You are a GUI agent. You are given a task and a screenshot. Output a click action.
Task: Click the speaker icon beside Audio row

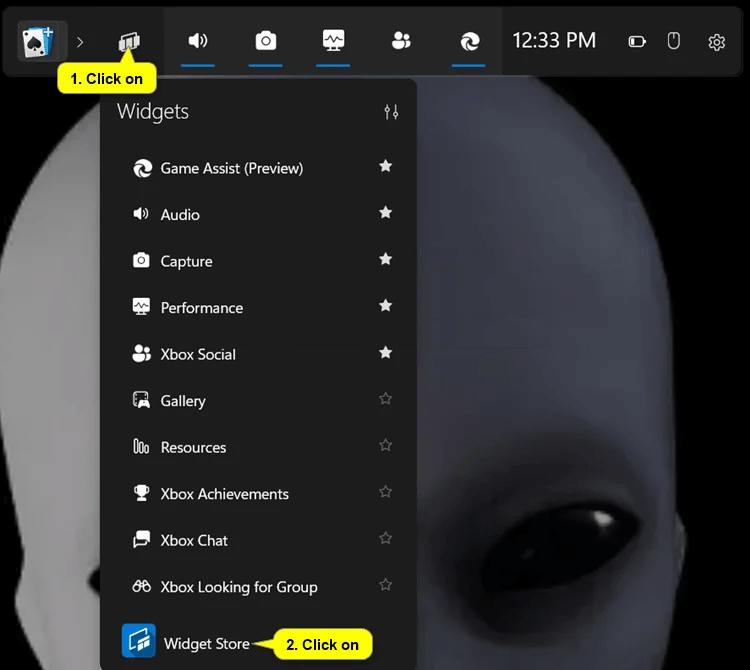141,213
